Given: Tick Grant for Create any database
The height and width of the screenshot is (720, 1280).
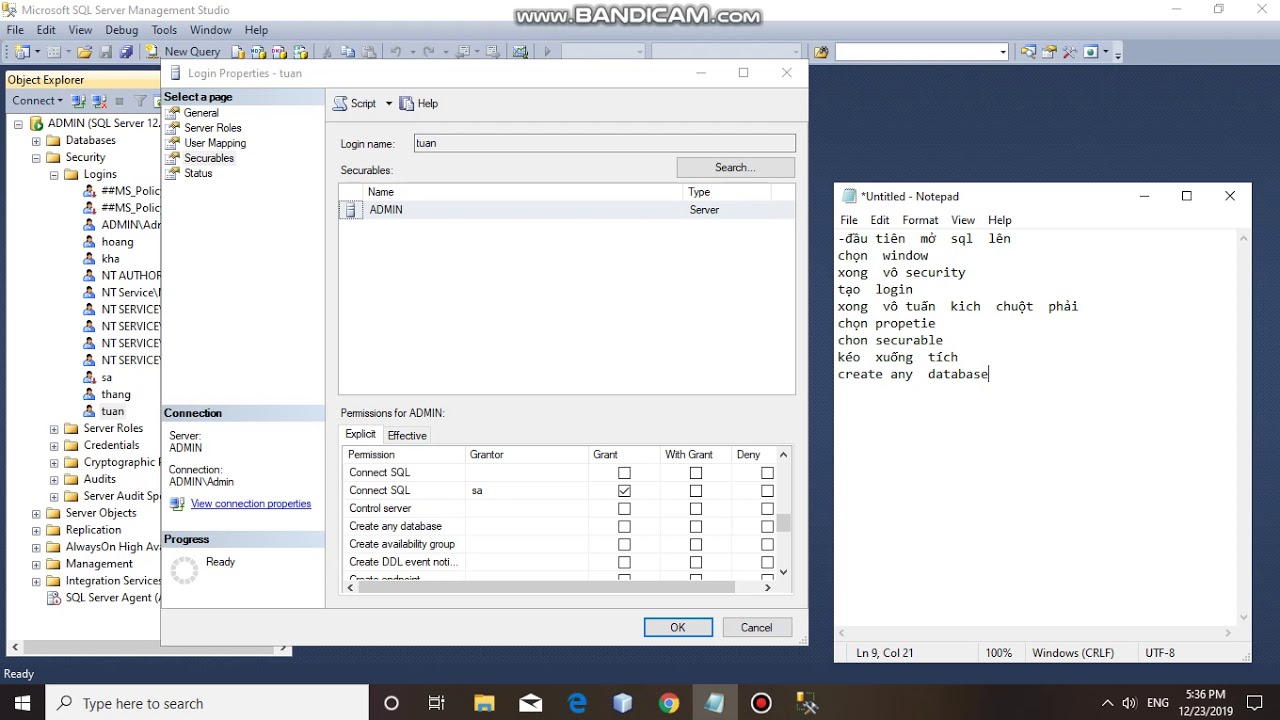Looking at the screenshot, I should pos(624,526).
